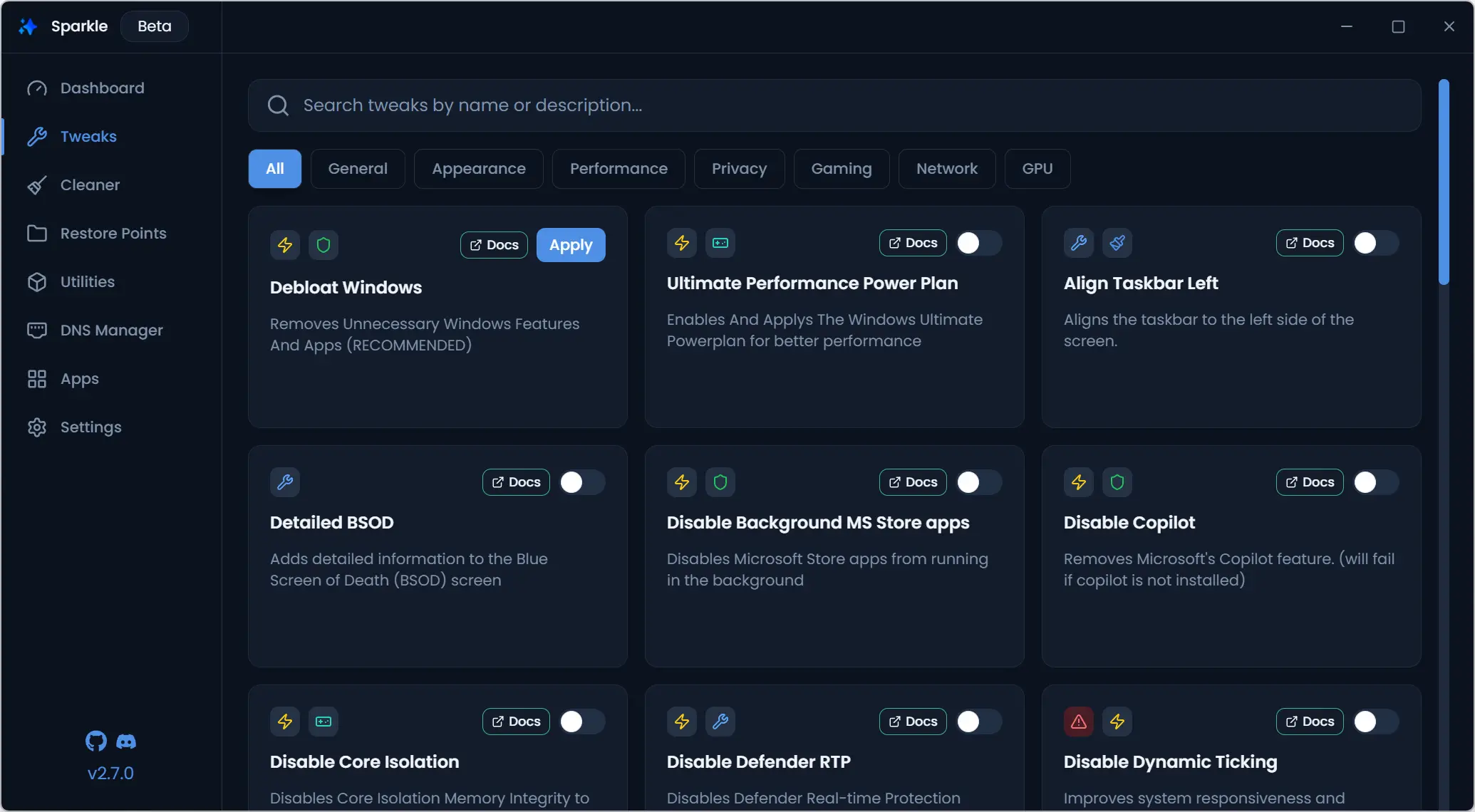
Task: Click Detailed BSOD wrench icon
Action: pos(285,482)
